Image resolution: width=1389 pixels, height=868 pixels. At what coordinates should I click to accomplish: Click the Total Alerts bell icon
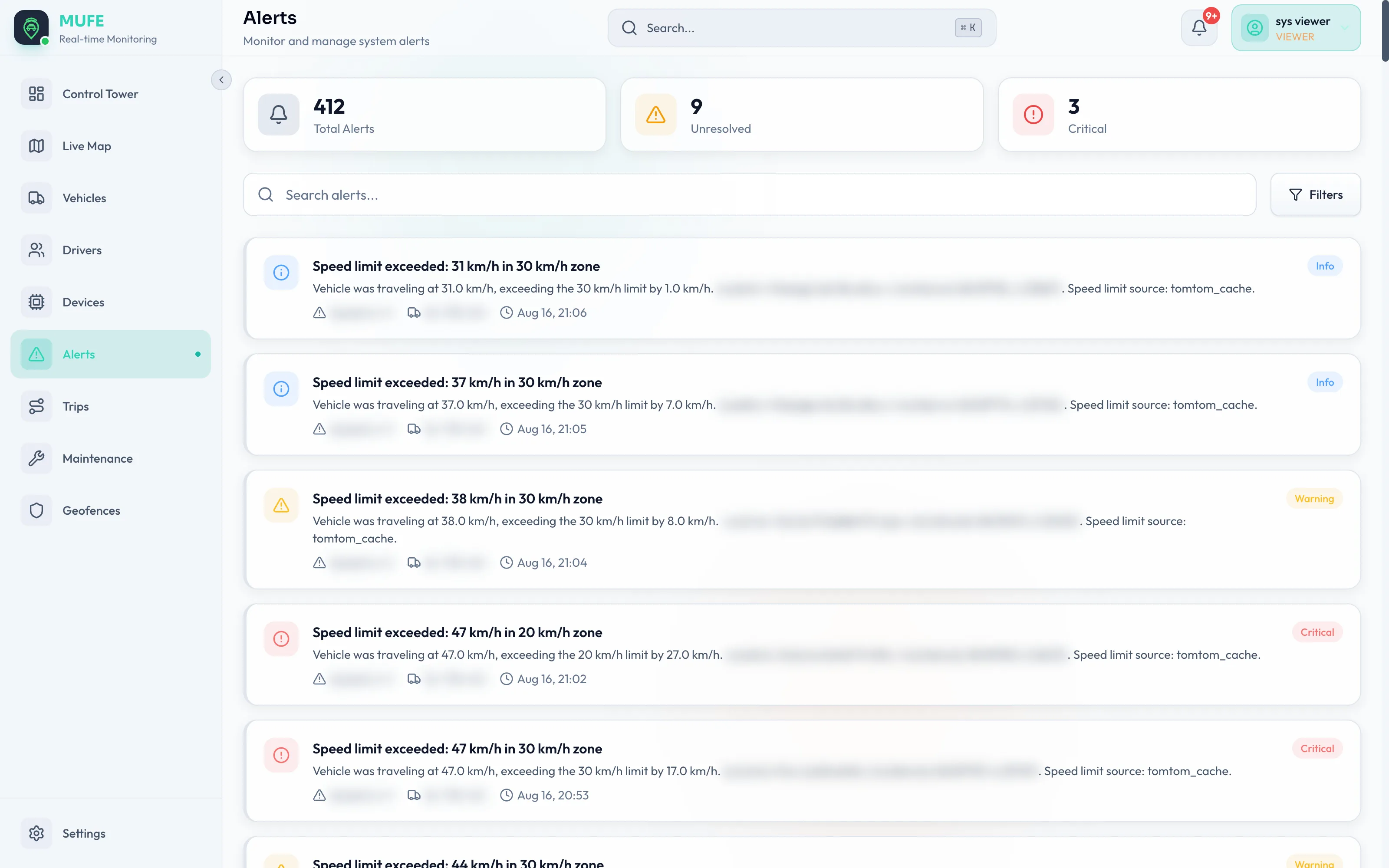click(x=278, y=114)
